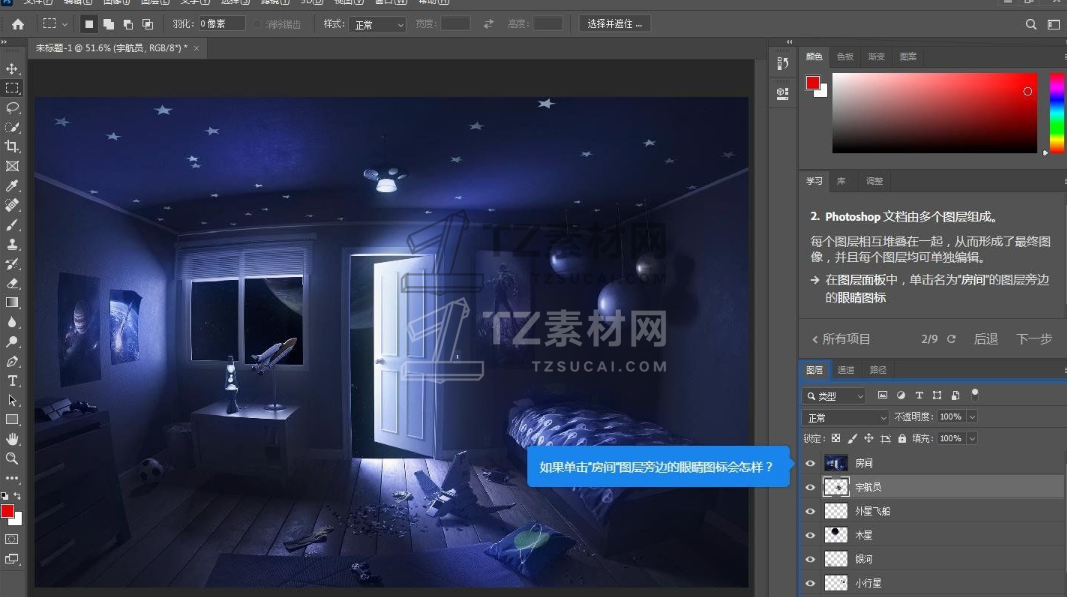
Task: Select the Eyedropper tool
Action: point(13,186)
